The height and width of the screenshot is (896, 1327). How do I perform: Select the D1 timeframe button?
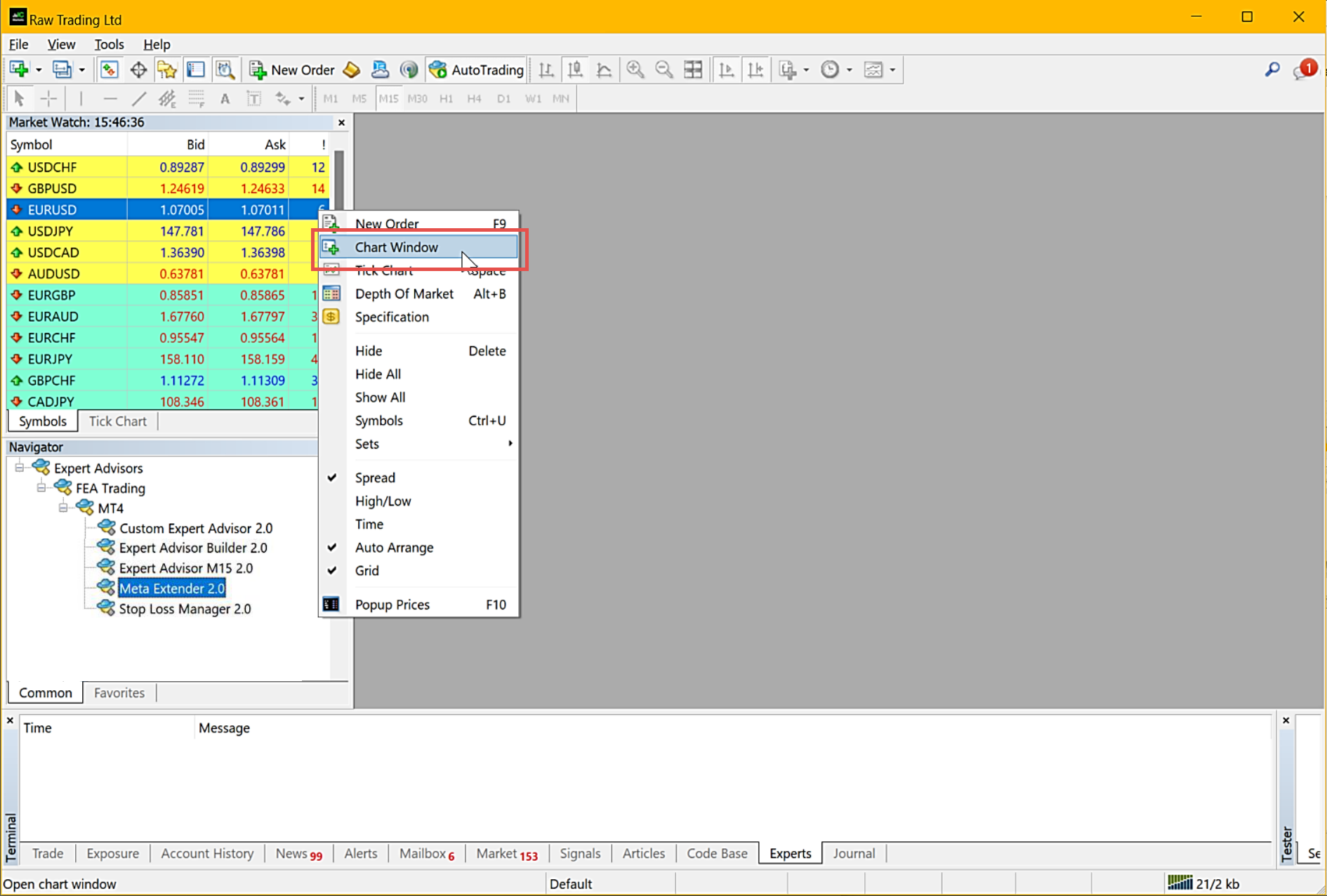[x=503, y=98]
